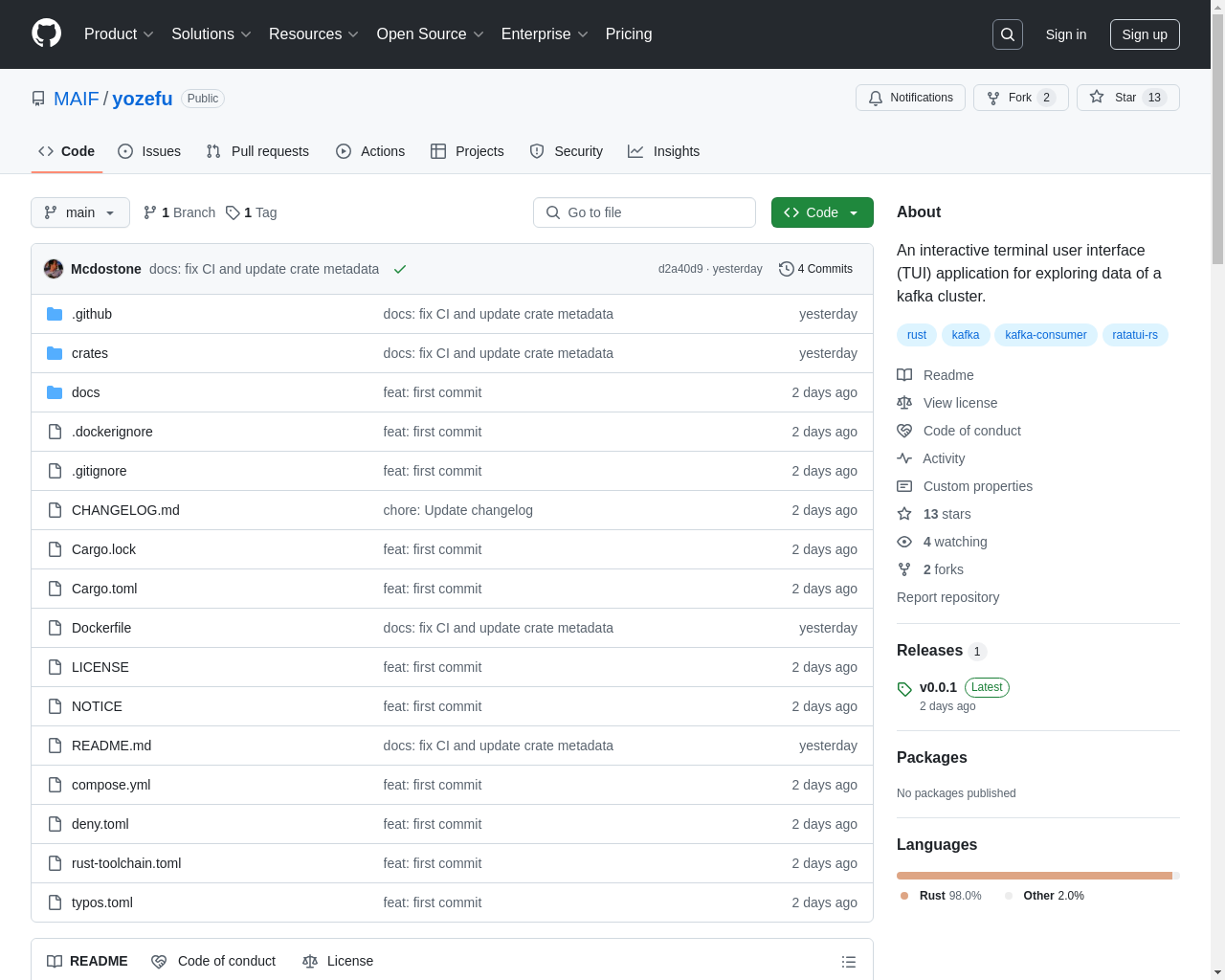The height and width of the screenshot is (980, 1225).
Task: Click the LICENSE file icon
Action: point(55,667)
